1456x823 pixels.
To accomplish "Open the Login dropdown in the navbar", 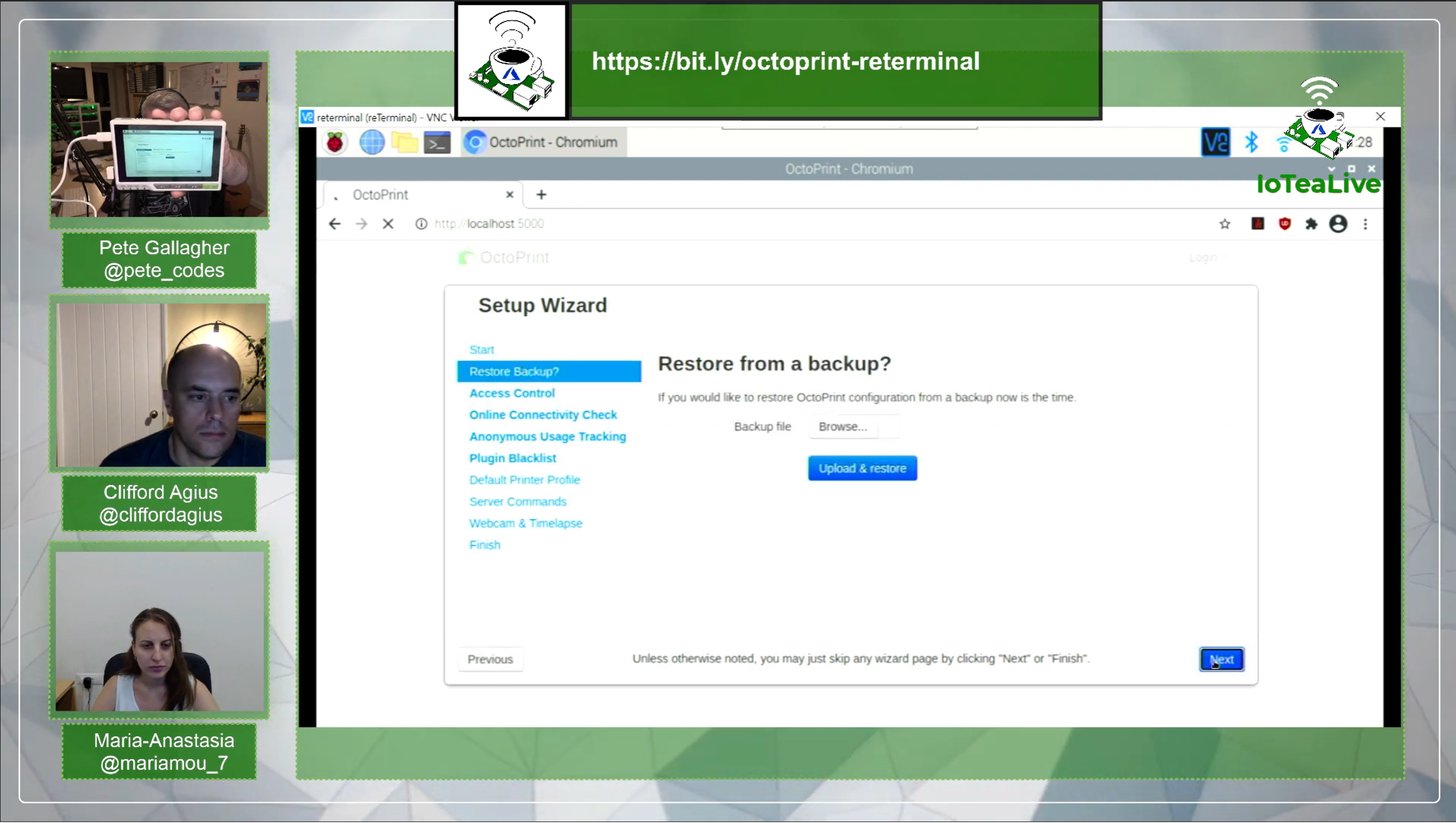I will 1208,258.
